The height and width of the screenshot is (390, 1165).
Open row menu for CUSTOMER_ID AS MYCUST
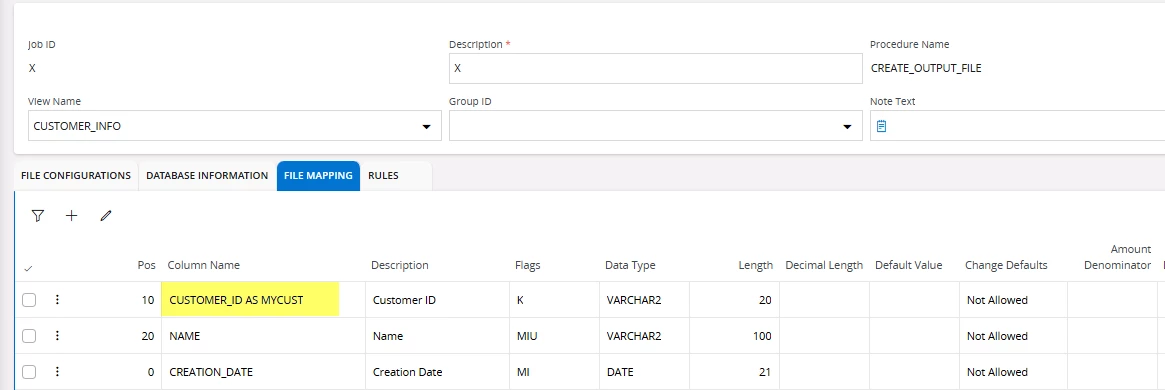[x=57, y=300]
